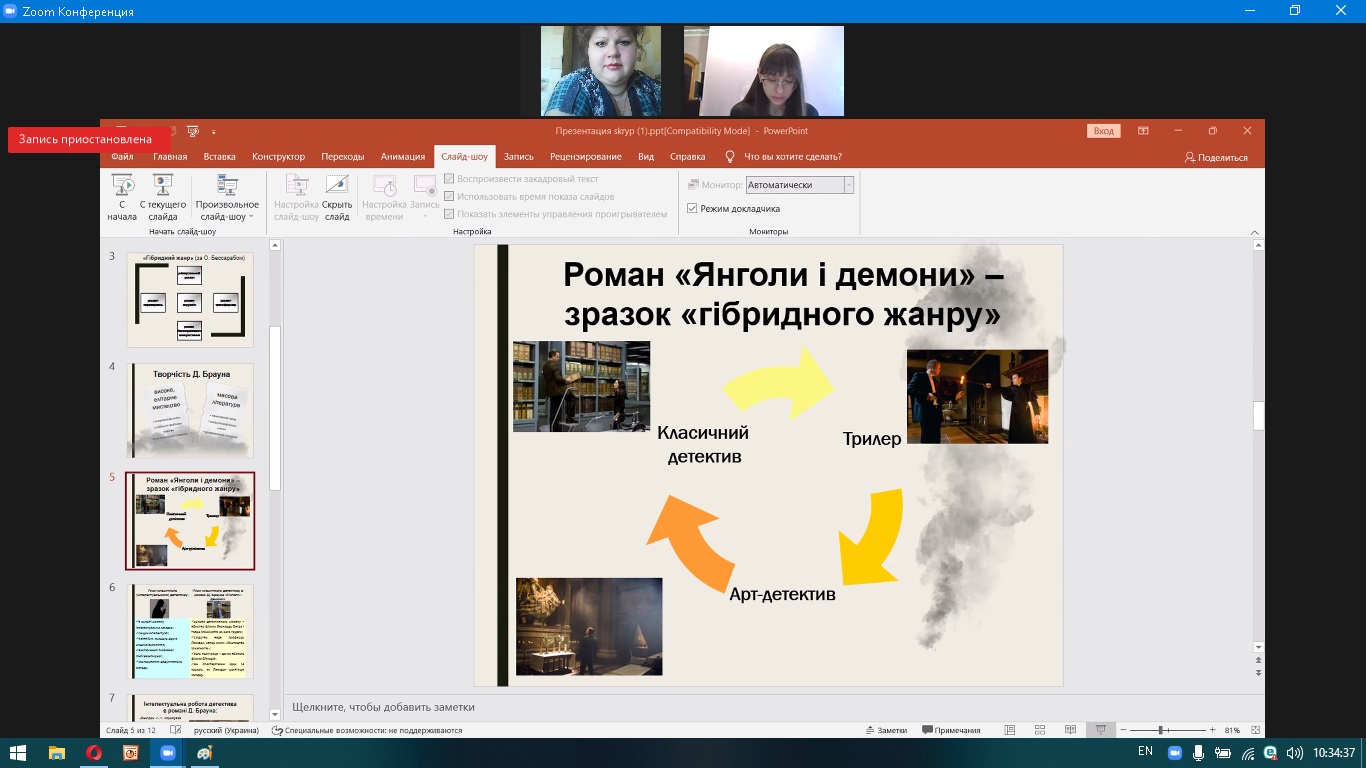This screenshot has width=1366, height=768.
Task: Launch slideshow from status bar icon
Action: [x=1101, y=730]
